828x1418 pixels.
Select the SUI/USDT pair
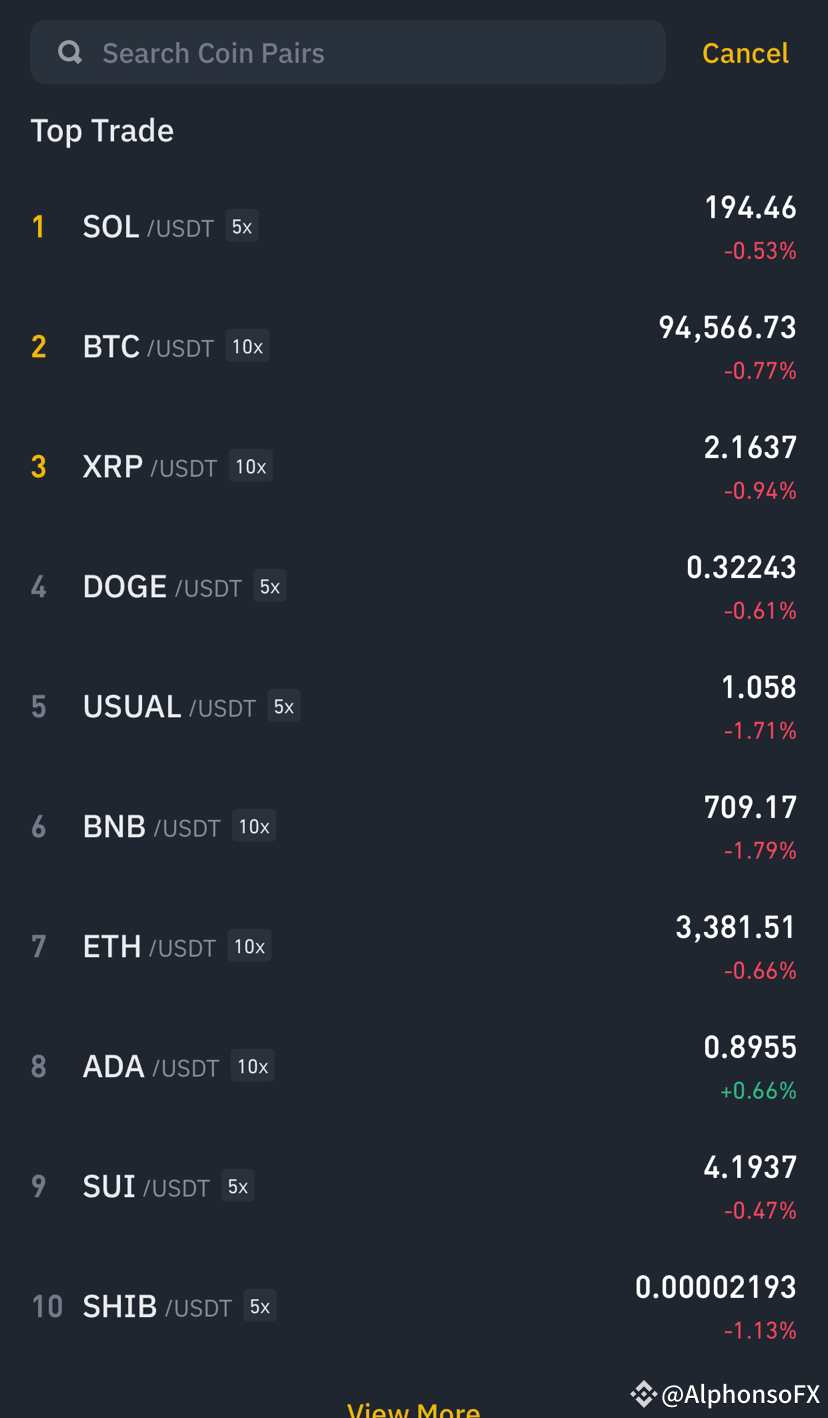414,1187
